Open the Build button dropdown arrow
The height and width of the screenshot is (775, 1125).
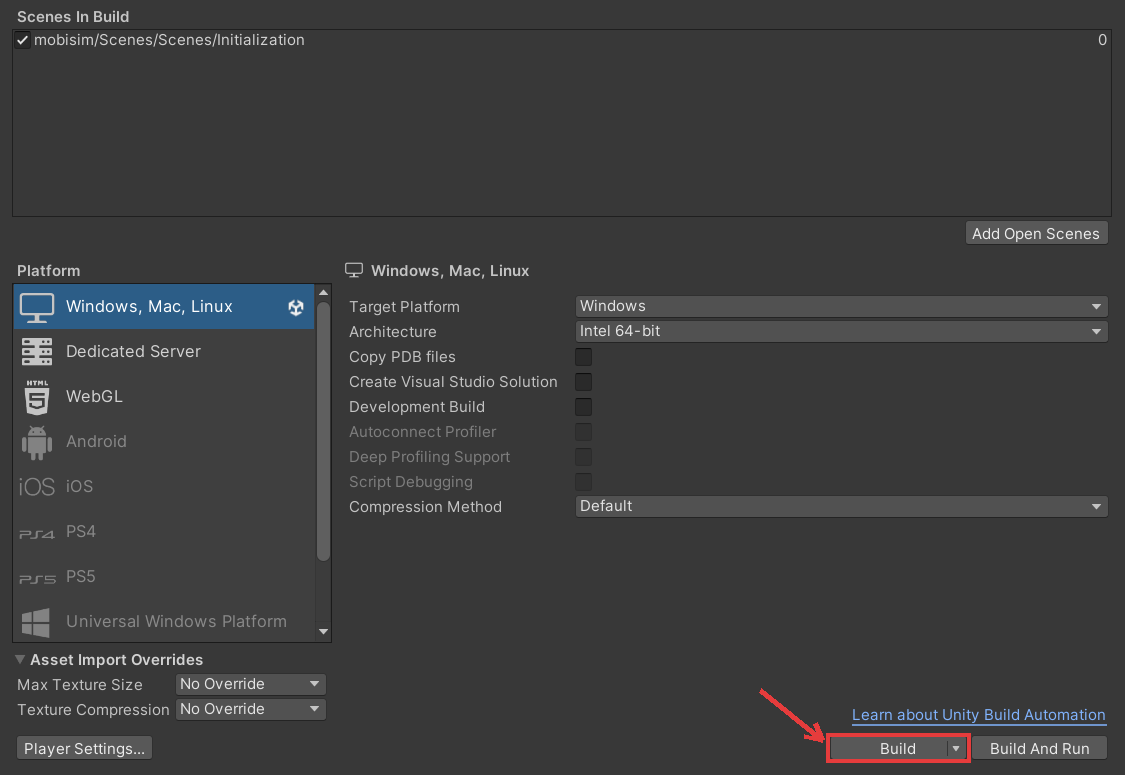coord(956,748)
